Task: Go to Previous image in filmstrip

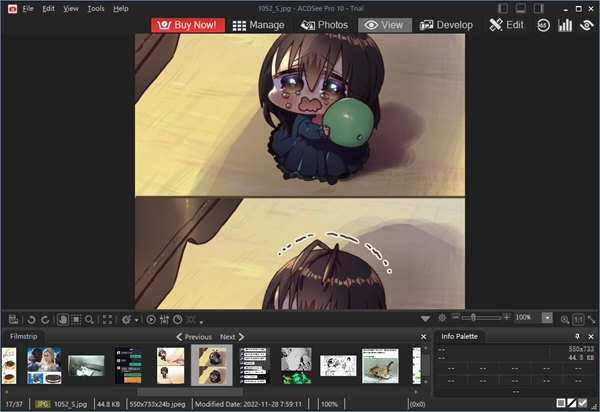Action: tap(194, 337)
